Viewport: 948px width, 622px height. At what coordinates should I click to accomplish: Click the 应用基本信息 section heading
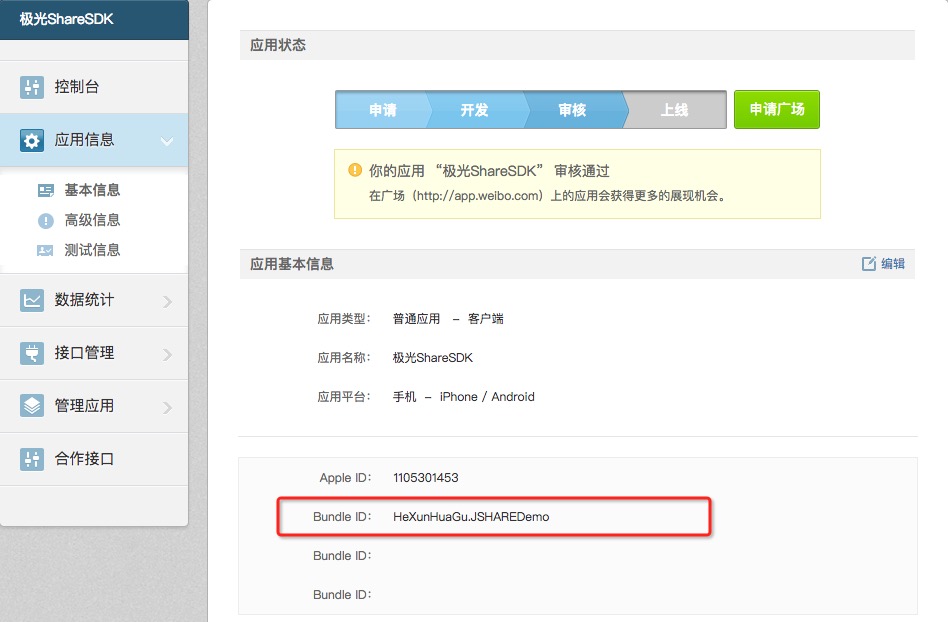[x=292, y=264]
